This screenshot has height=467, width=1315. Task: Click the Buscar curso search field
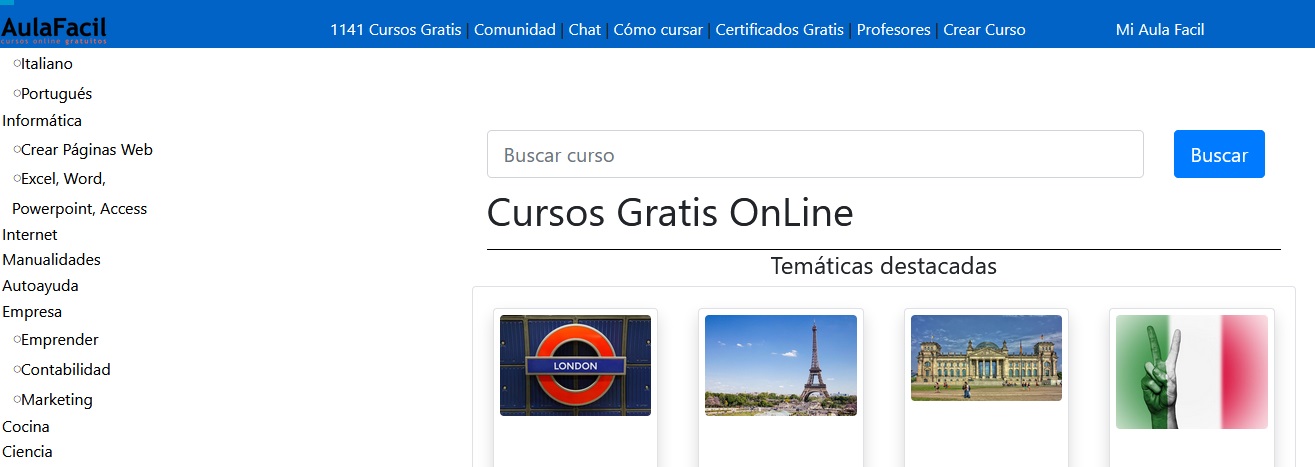815,155
